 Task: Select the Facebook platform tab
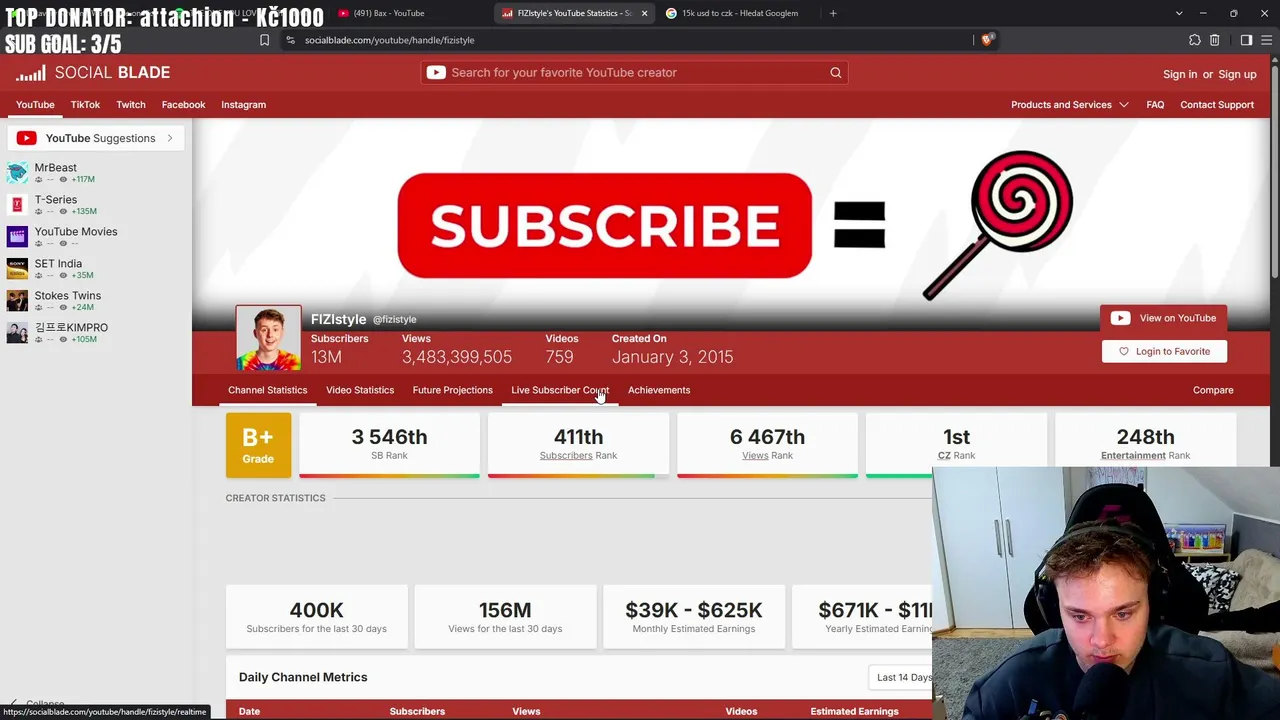[x=183, y=105]
